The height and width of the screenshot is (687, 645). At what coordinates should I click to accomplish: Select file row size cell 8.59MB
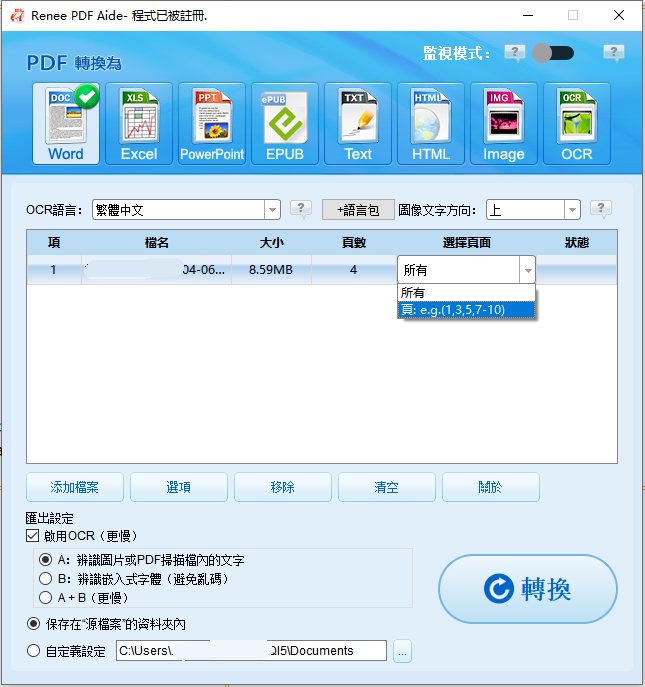click(271, 269)
